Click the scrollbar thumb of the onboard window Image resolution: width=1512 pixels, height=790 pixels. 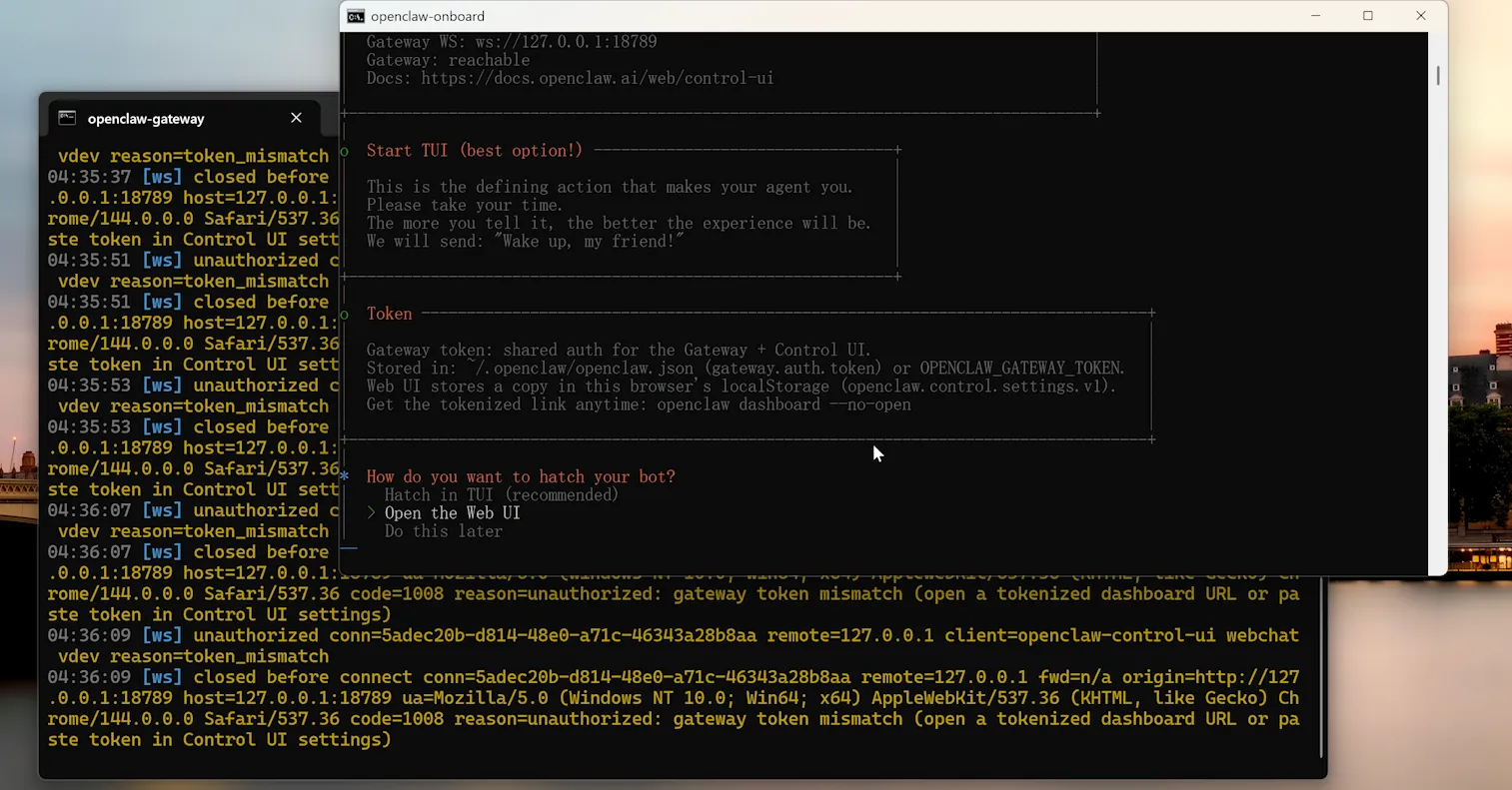(x=1437, y=75)
